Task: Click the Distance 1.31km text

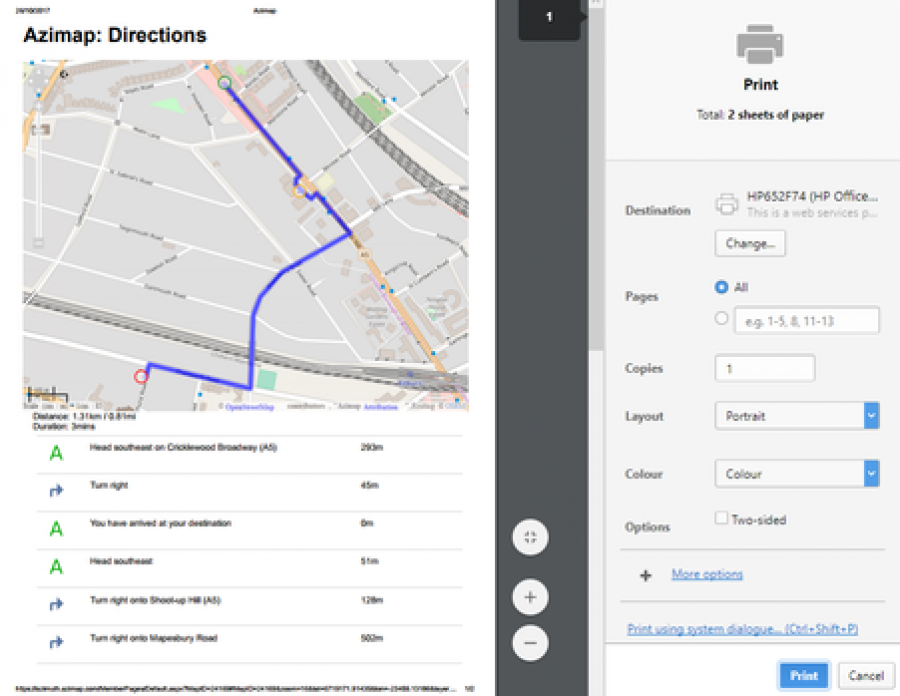Action: (x=84, y=417)
